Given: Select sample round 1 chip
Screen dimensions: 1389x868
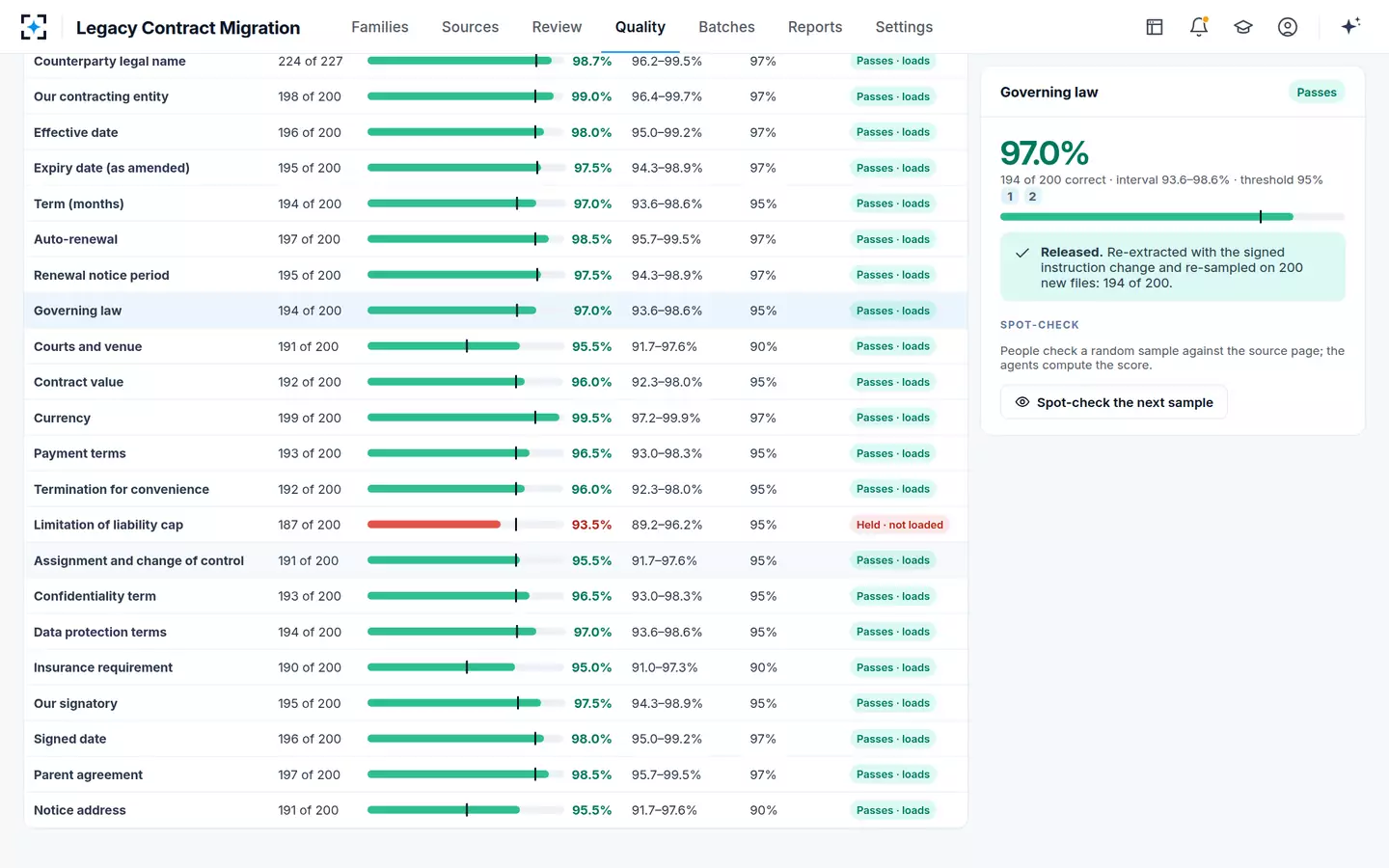Looking at the screenshot, I should click(x=1010, y=197).
